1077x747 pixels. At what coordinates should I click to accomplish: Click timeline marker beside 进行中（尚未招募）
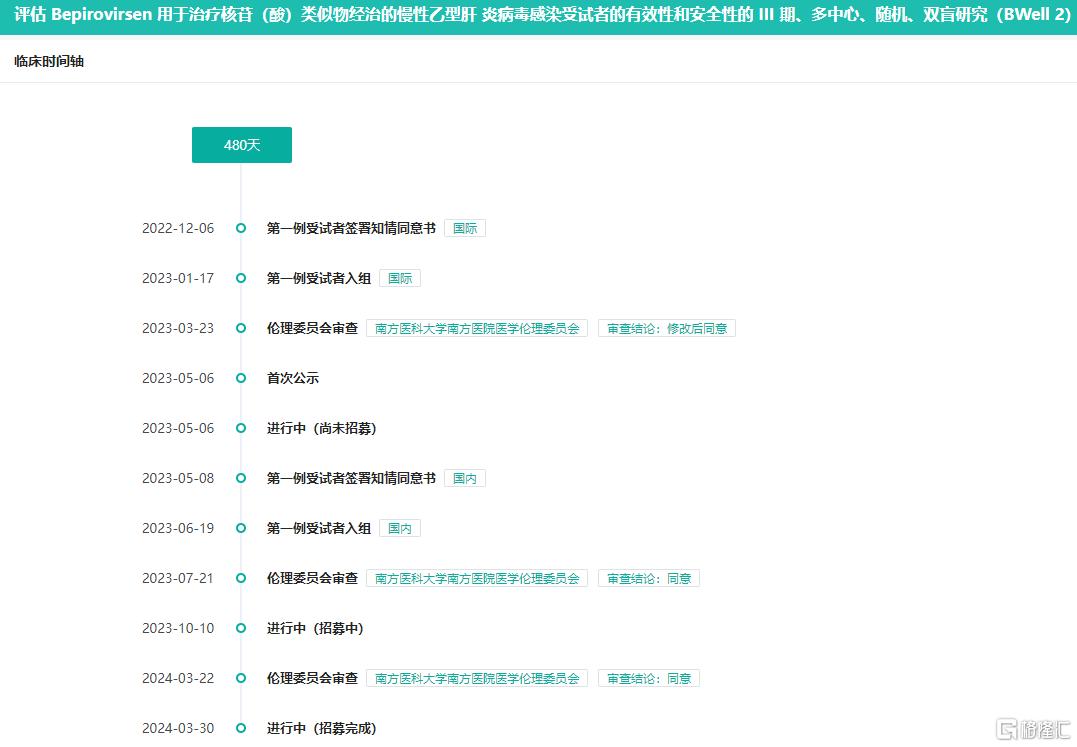click(x=241, y=428)
